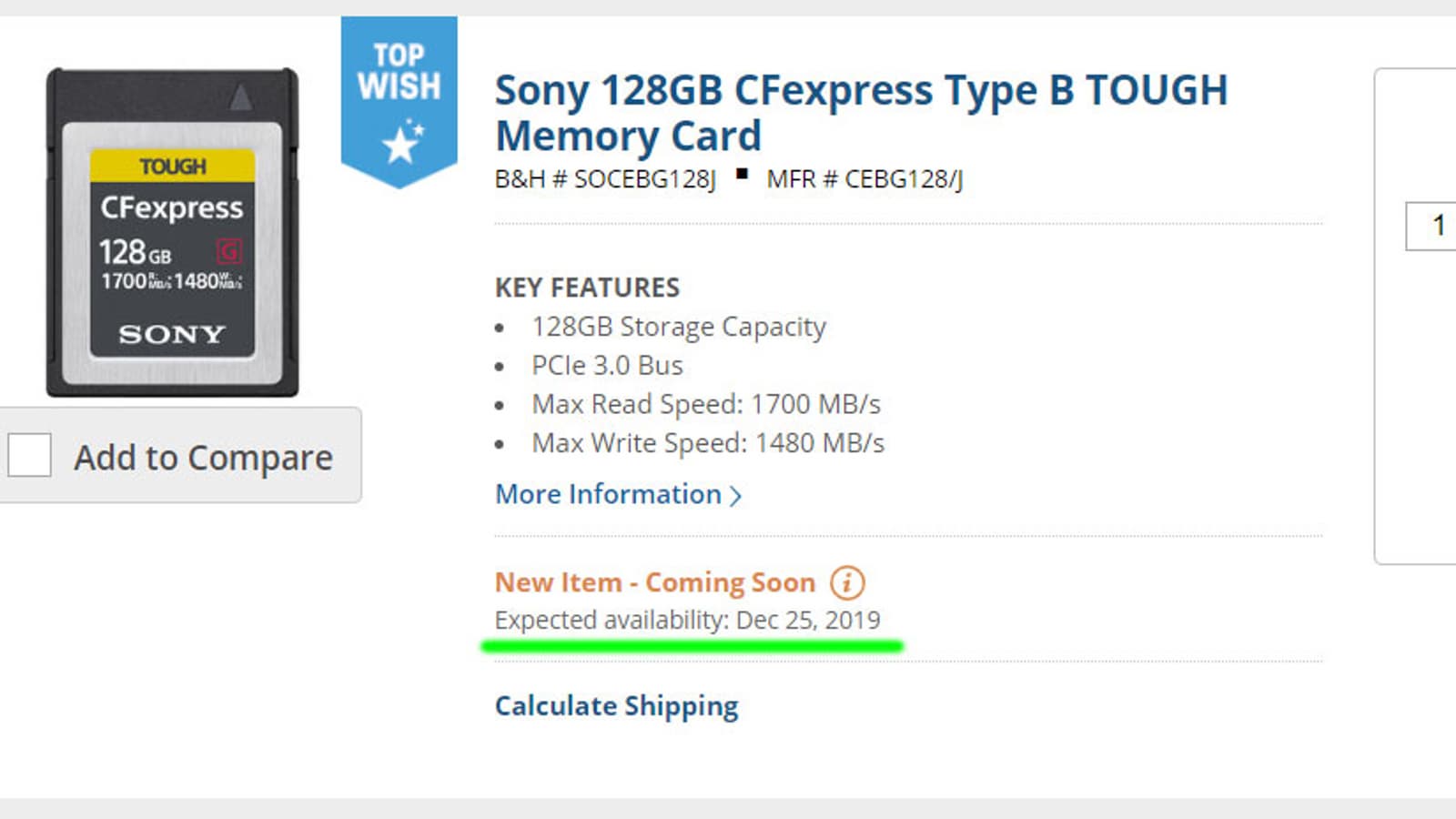Tick the Add to Compare checkbox
The height and width of the screenshot is (819, 1456).
tap(29, 455)
